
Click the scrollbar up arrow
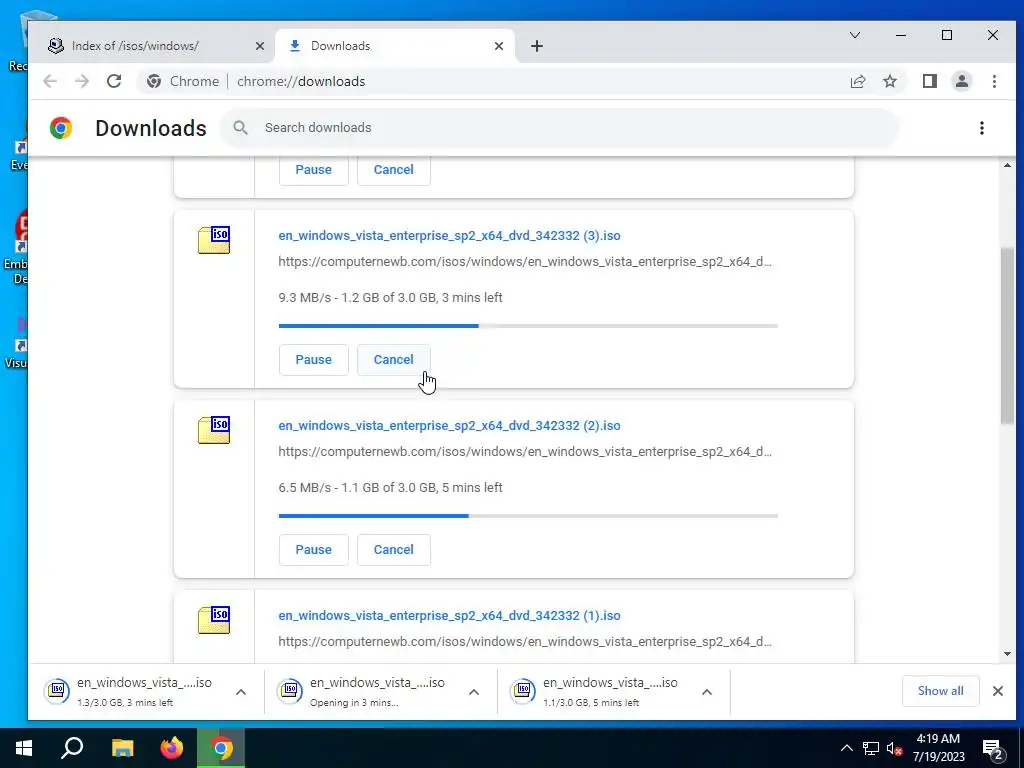click(x=1007, y=166)
